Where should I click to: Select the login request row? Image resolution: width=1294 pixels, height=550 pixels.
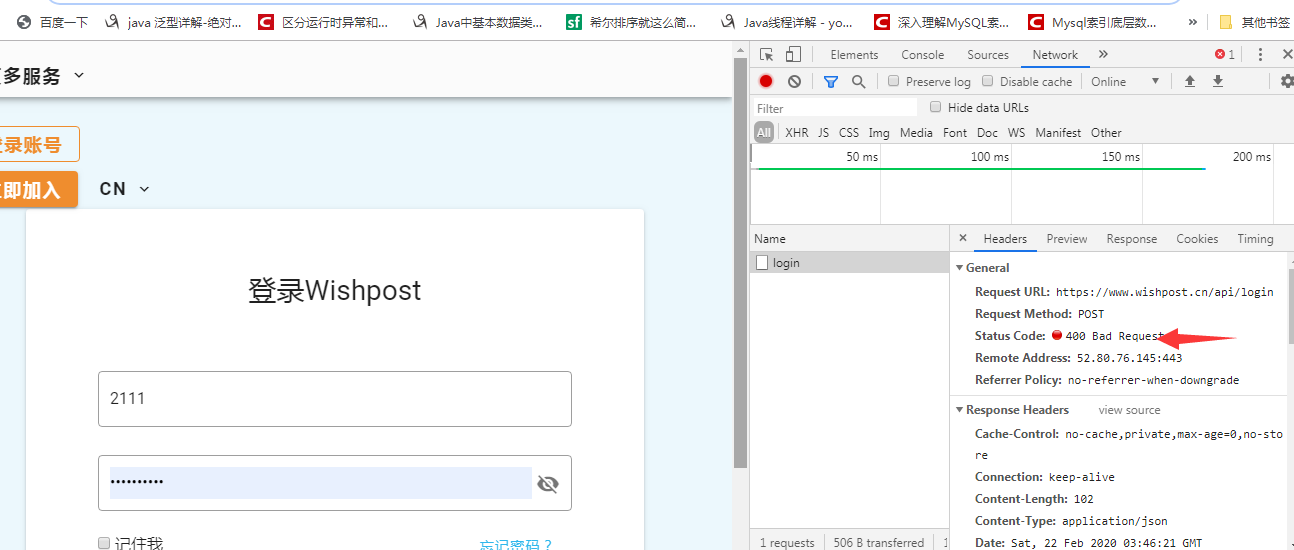tap(850, 263)
